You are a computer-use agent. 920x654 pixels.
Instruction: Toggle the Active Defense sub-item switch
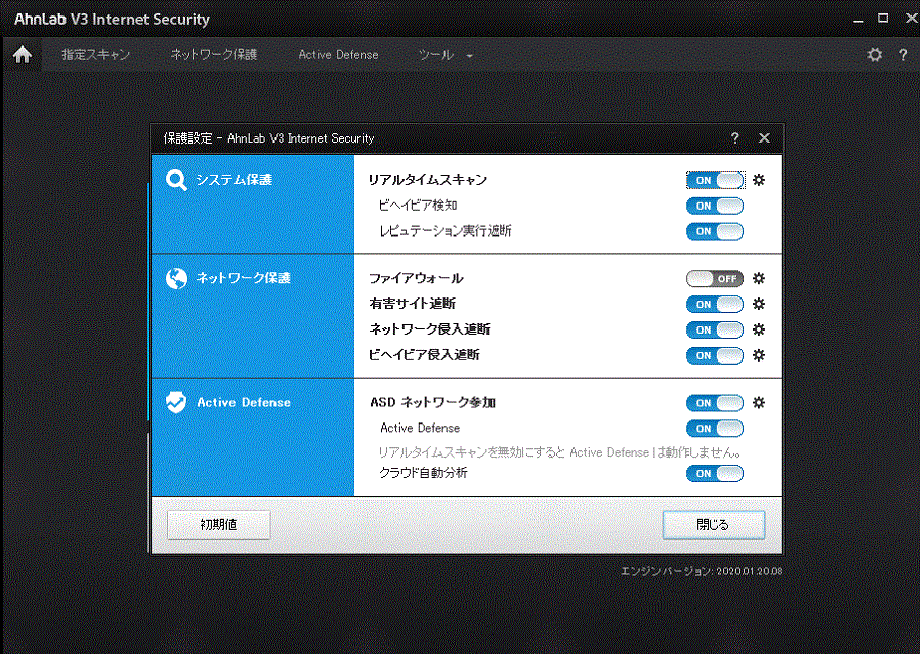click(715, 428)
